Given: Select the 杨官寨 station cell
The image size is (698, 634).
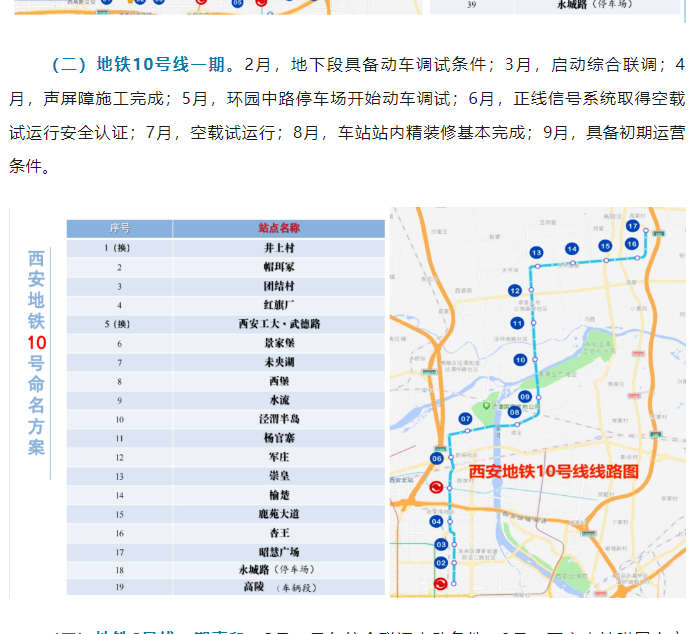Looking at the screenshot, I should 279,438.
